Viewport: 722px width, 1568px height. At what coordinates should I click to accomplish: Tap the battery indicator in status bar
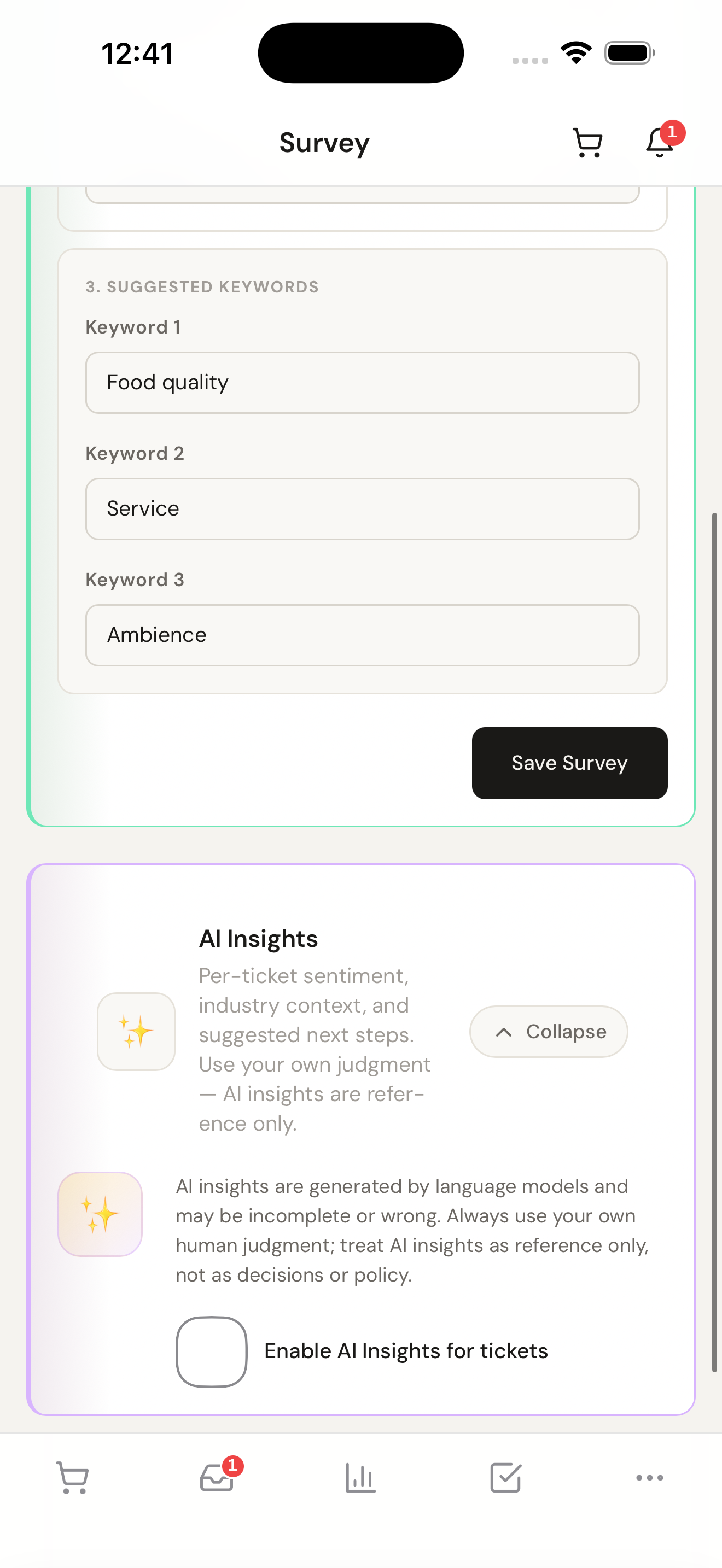[630, 53]
